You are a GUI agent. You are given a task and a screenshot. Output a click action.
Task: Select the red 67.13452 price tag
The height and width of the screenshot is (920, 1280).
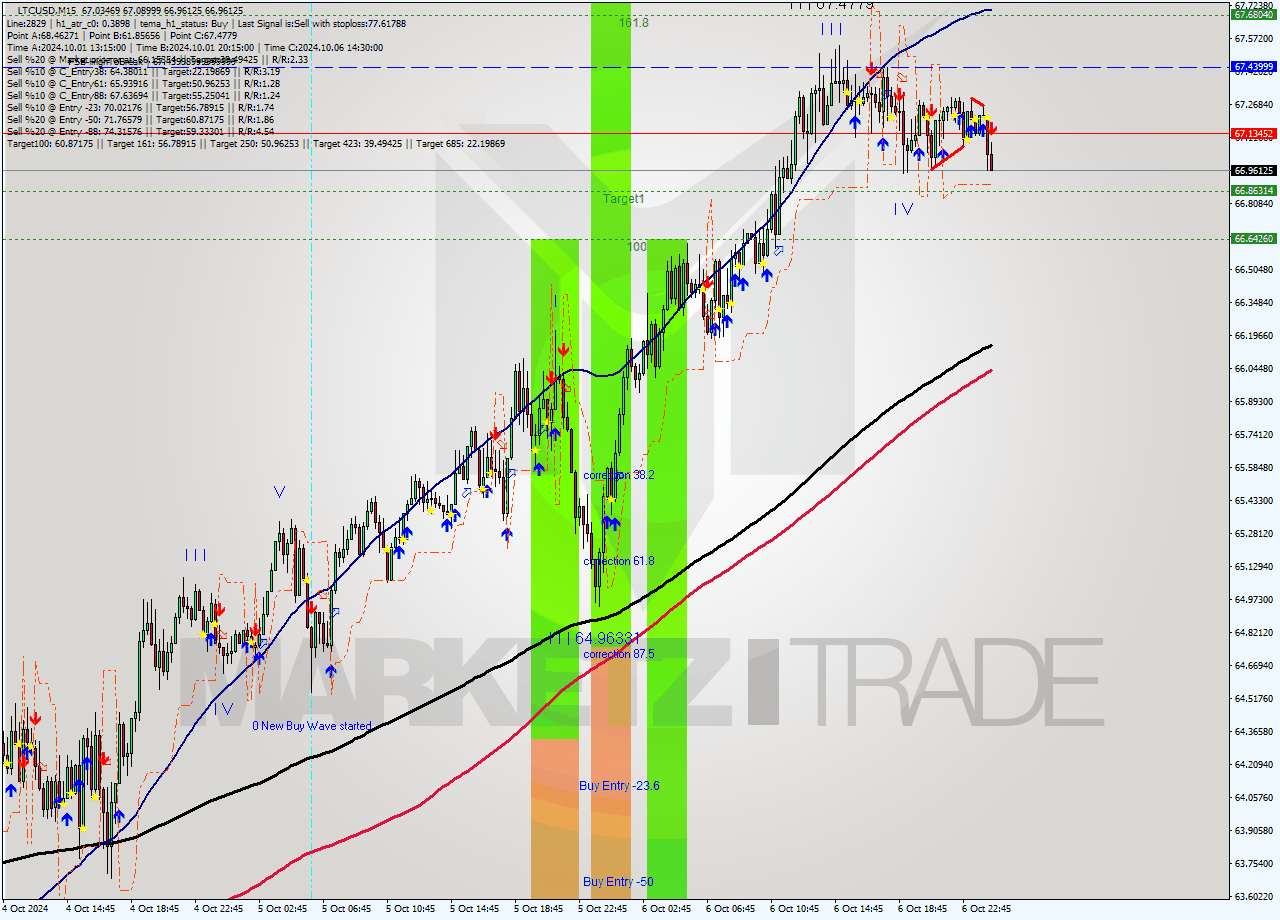pos(1253,133)
